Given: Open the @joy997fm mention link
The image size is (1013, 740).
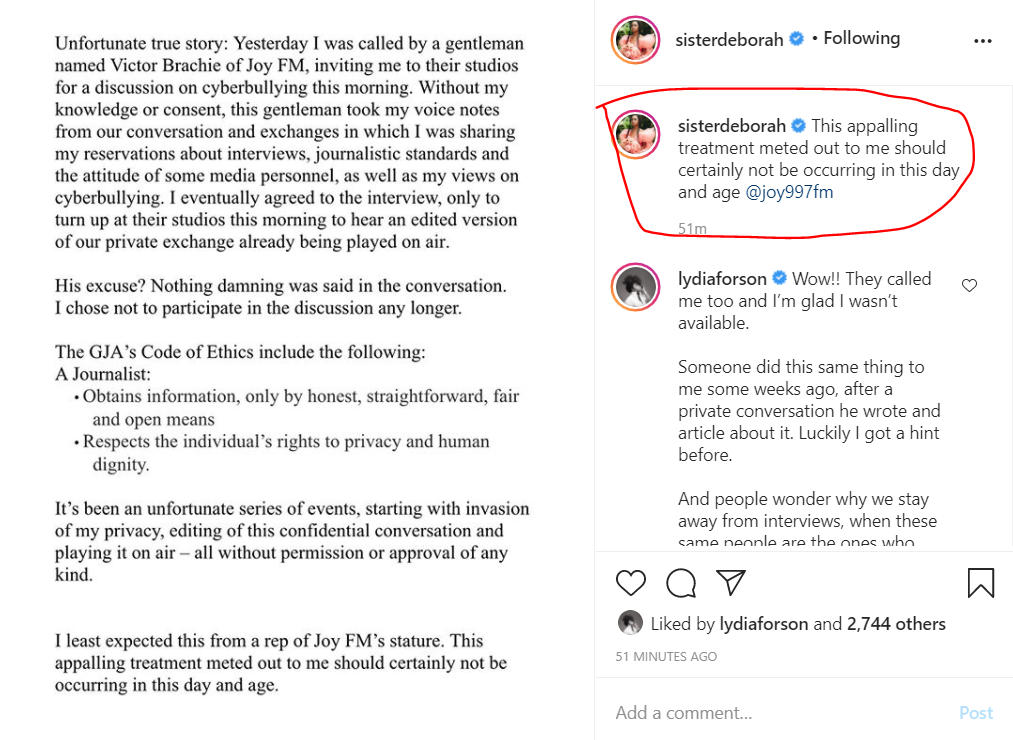Looking at the screenshot, I should click(790, 192).
